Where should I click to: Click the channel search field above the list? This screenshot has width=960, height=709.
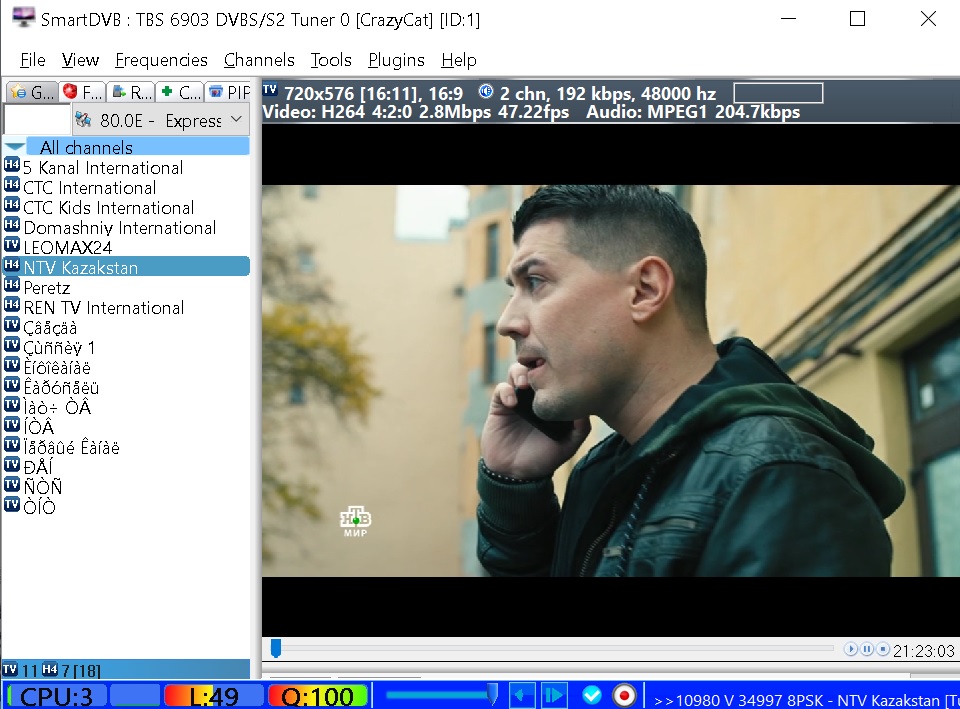coord(37,120)
